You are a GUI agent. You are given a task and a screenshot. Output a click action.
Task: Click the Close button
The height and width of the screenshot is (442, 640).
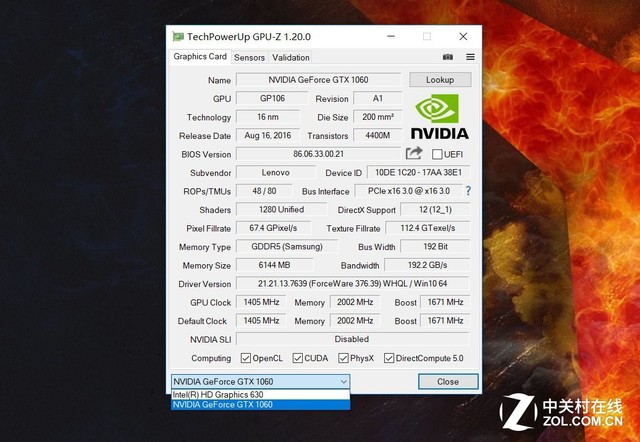(448, 382)
